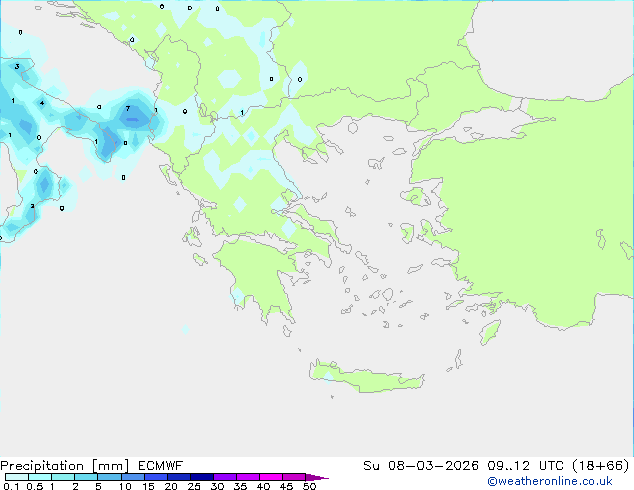This screenshot has height=490, width=634.
Task: Click the '09..12 UTC' time text
Action: tap(526, 466)
